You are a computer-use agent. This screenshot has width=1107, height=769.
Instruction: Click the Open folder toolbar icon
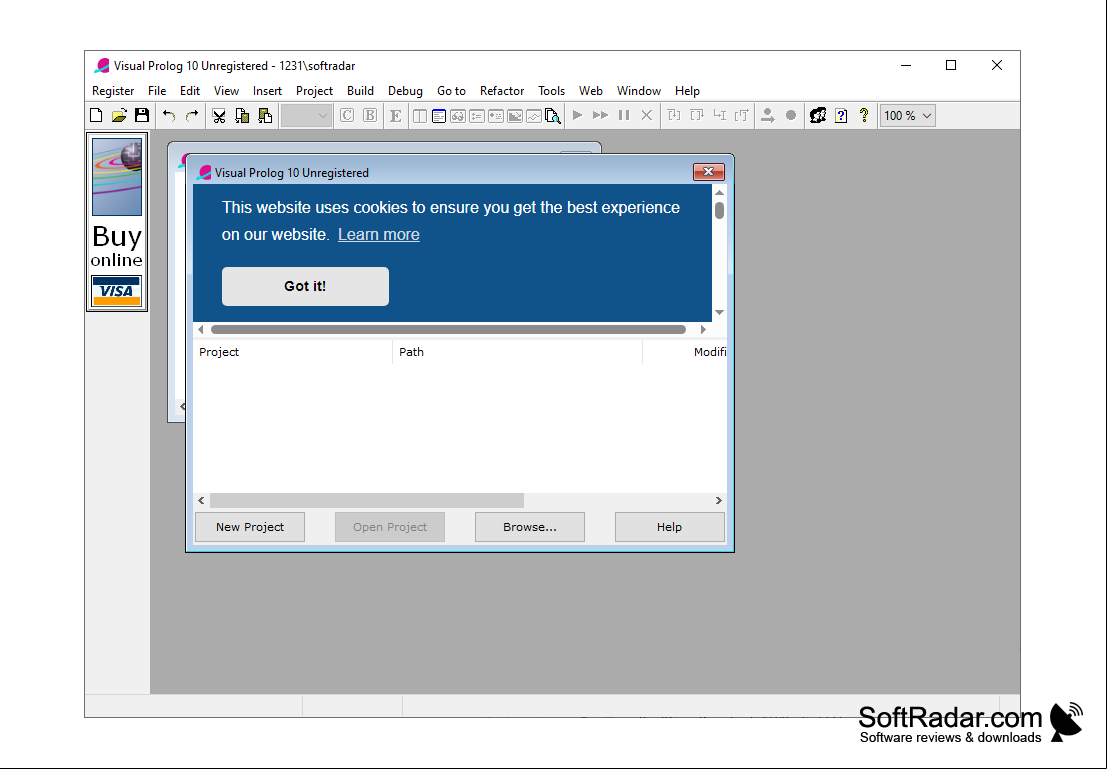[119, 115]
